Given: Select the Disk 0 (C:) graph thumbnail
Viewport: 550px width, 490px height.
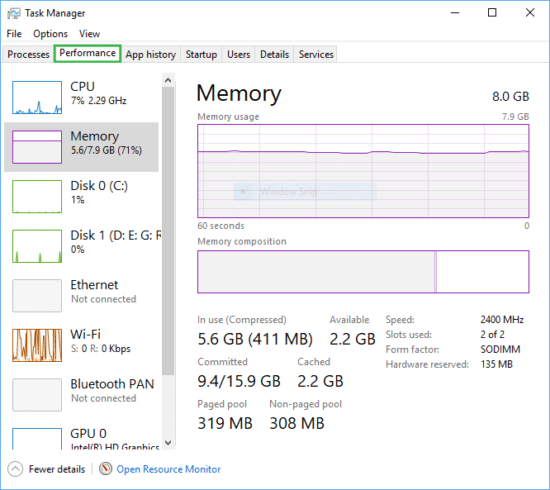Looking at the screenshot, I should click(x=37, y=196).
